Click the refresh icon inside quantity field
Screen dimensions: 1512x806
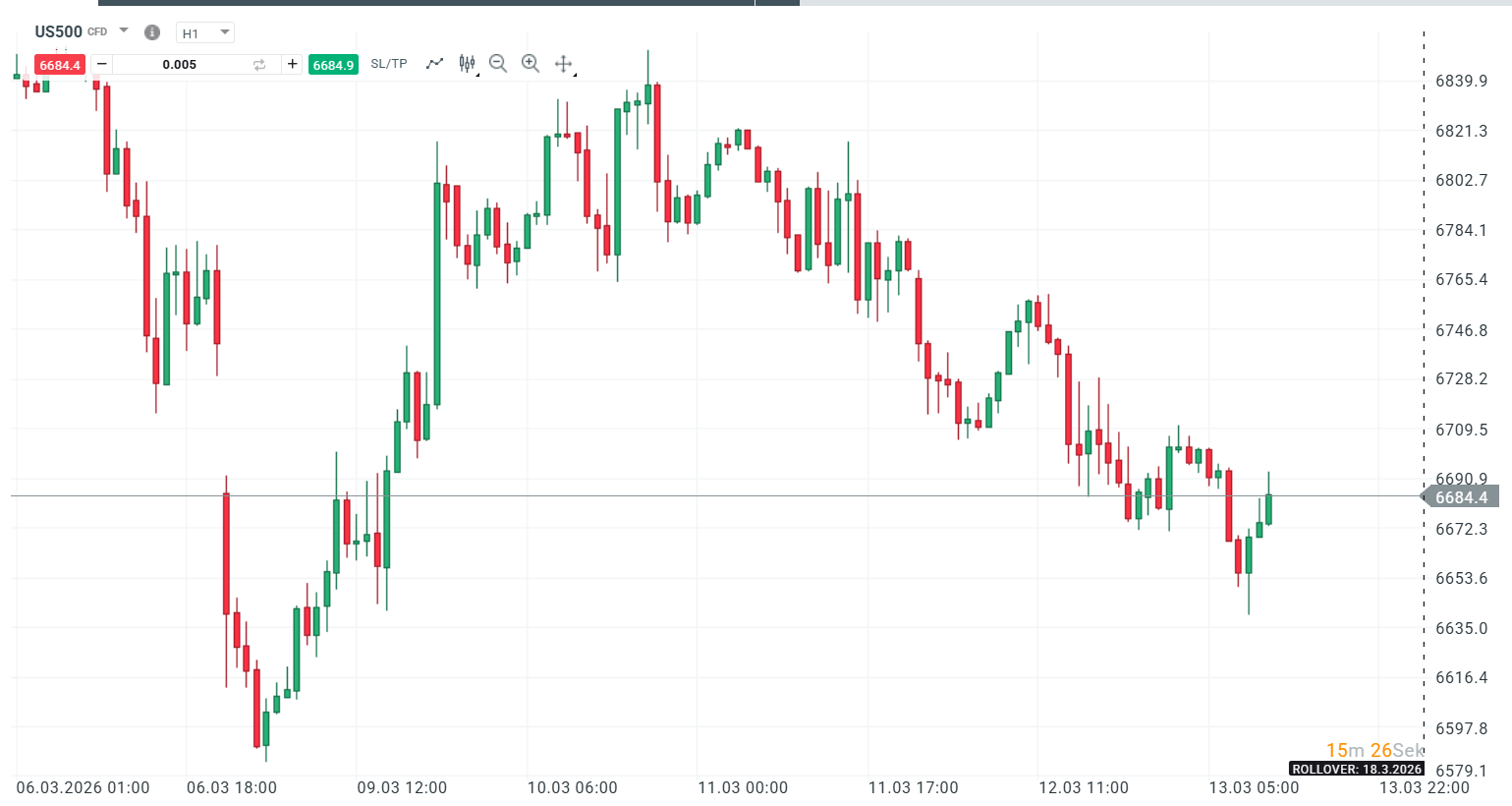(x=257, y=63)
